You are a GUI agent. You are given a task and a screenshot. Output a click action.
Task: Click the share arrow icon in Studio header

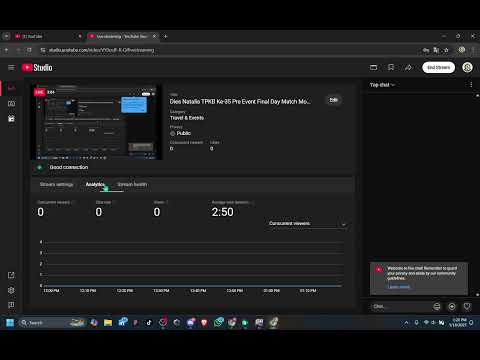408,68
